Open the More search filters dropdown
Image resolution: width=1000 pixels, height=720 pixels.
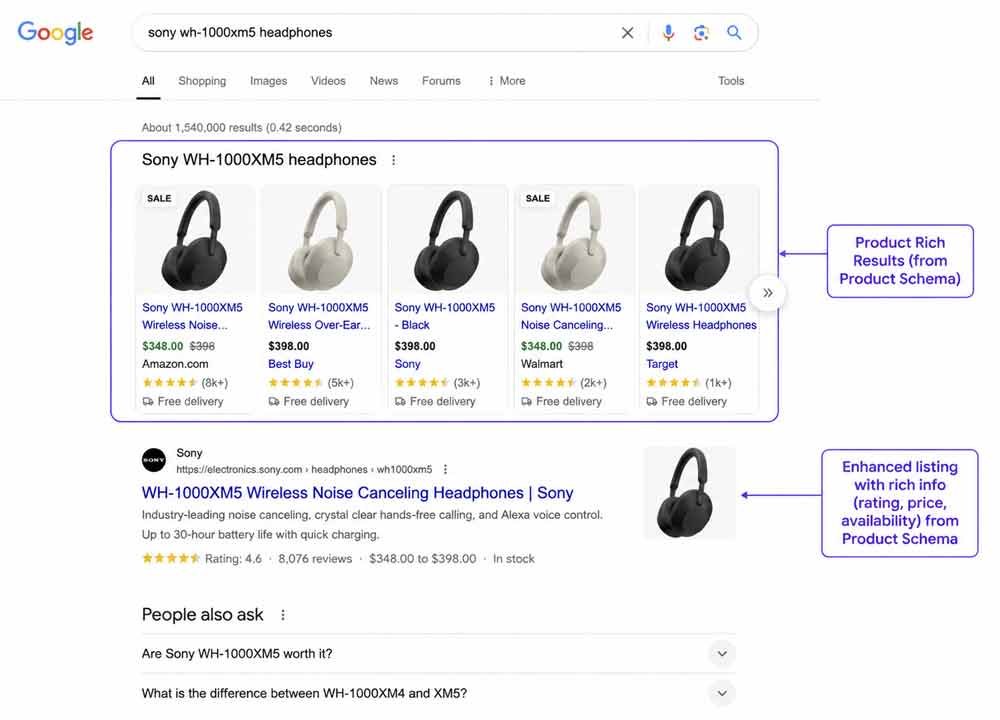click(x=507, y=81)
